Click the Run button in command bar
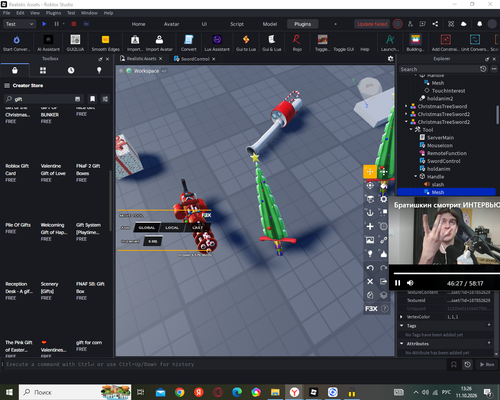 click(487, 364)
